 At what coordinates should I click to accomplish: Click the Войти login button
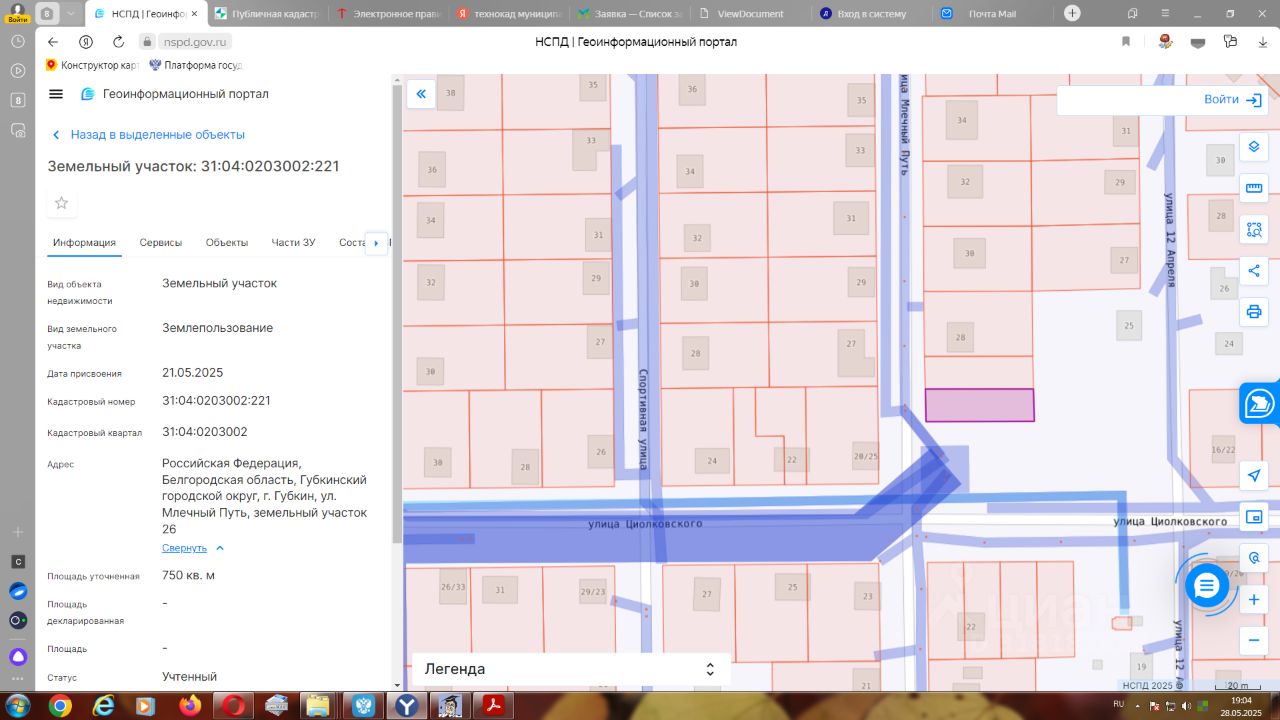point(1232,100)
